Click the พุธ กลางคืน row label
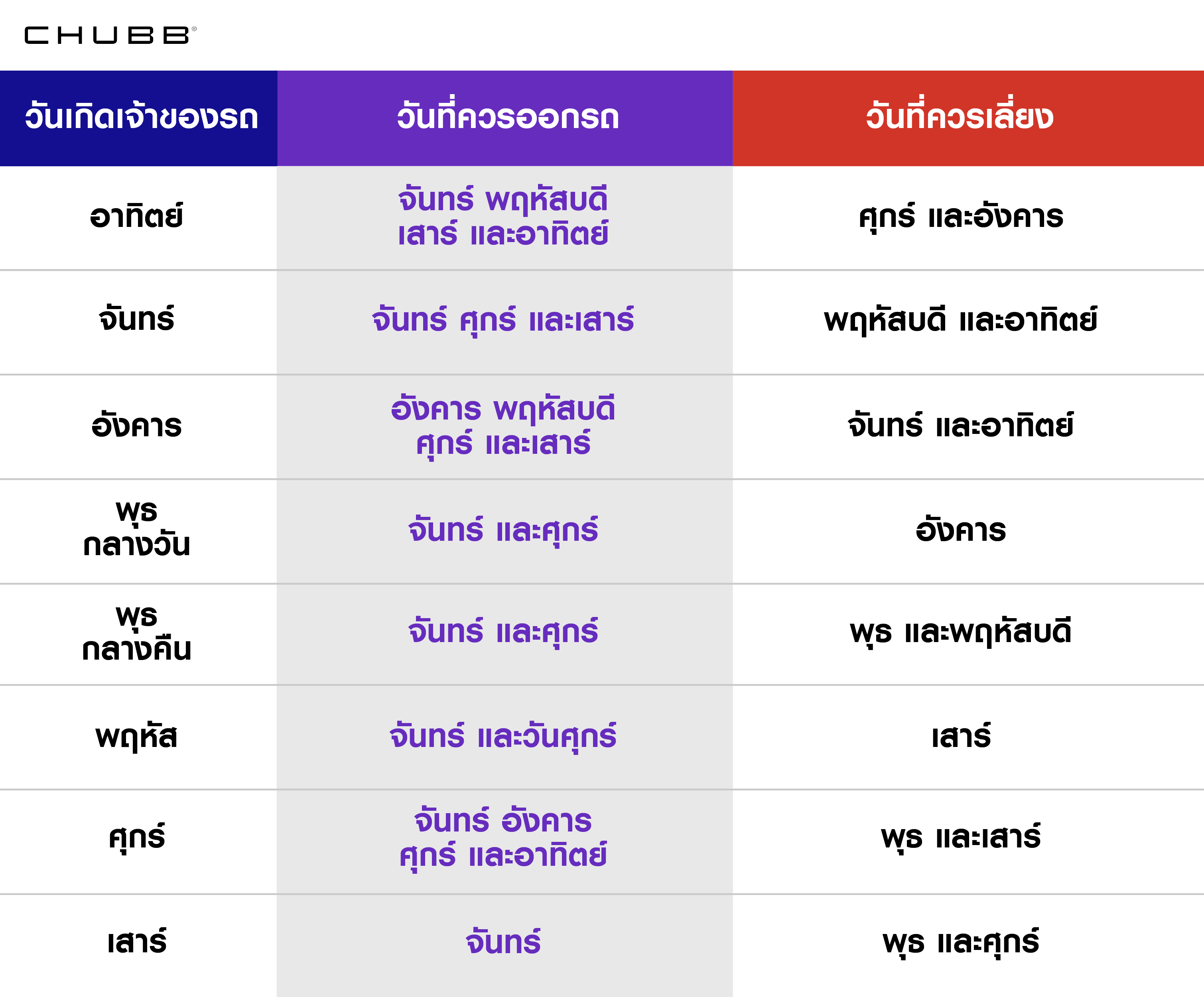1204x997 pixels. (136, 633)
